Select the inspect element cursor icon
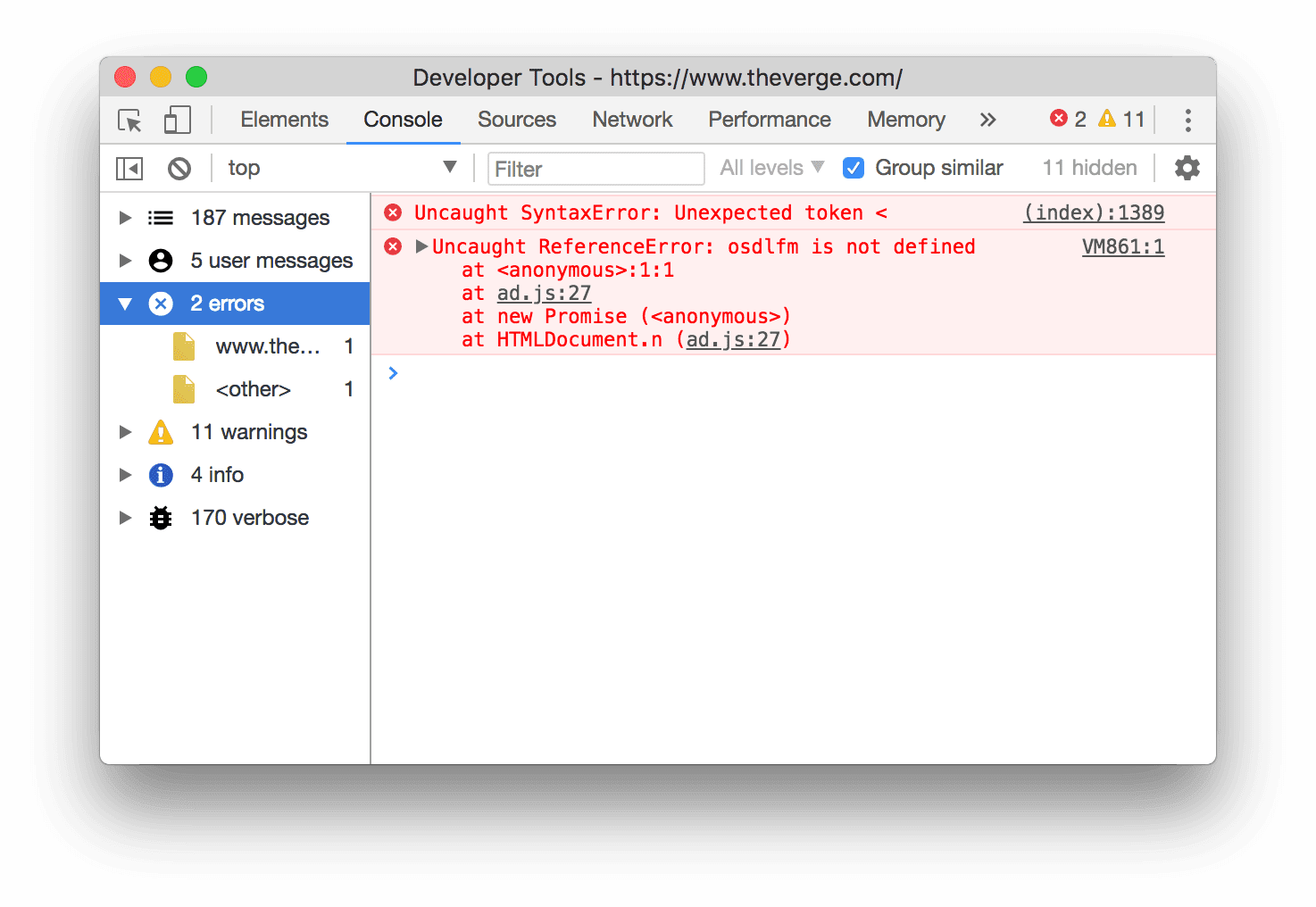1316x907 pixels. tap(129, 120)
